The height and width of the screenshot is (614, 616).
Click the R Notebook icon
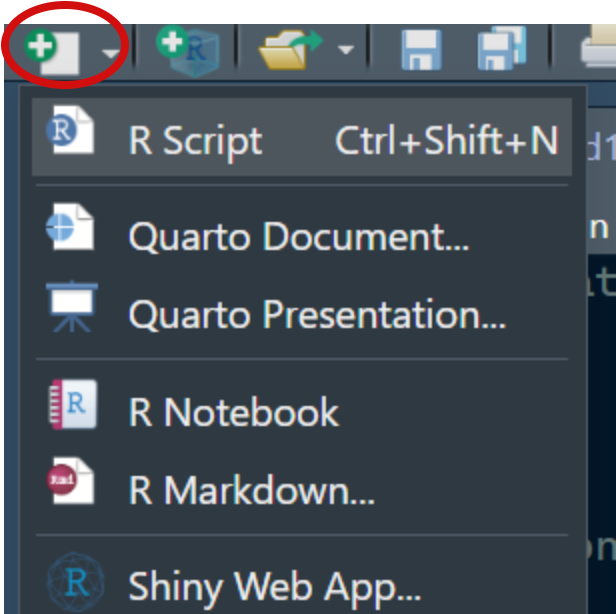point(71,404)
